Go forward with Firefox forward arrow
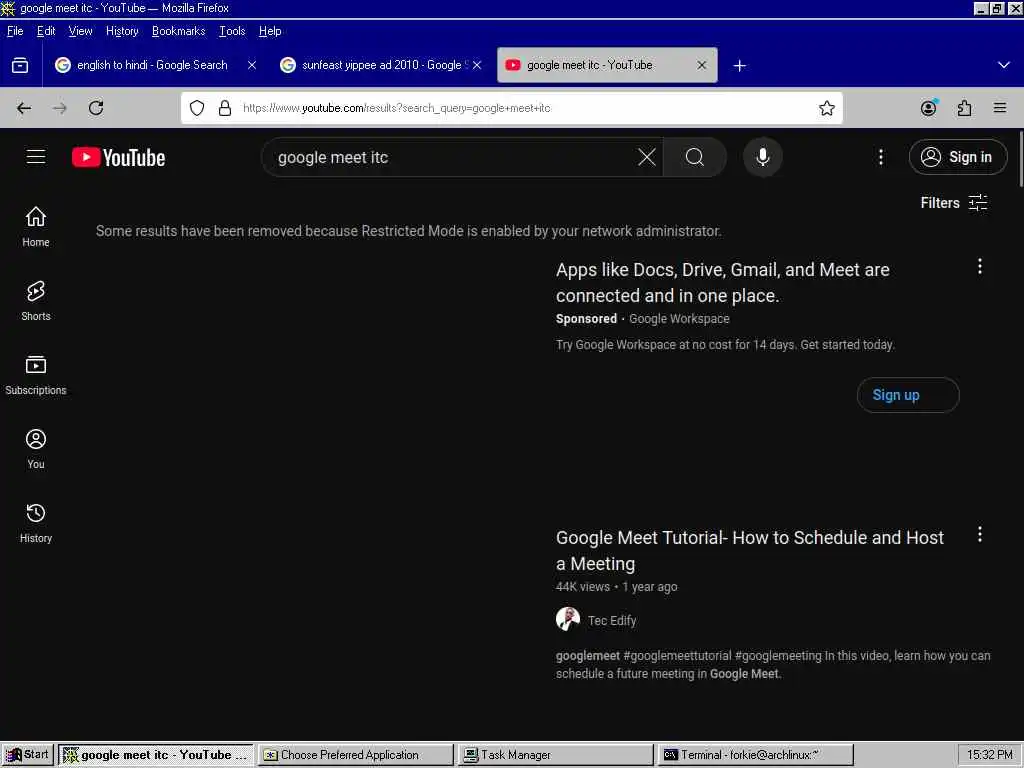The height and width of the screenshot is (768, 1024). (x=60, y=108)
